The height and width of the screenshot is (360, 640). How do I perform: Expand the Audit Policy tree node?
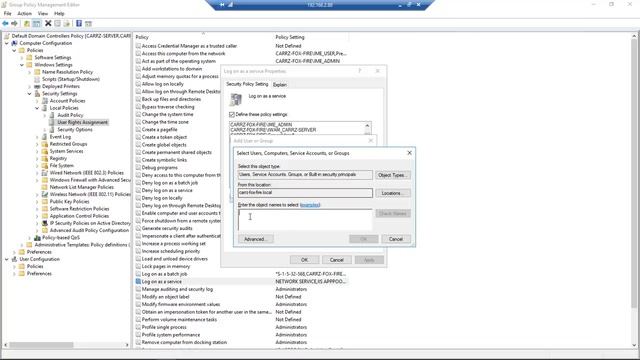tap(45, 115)
